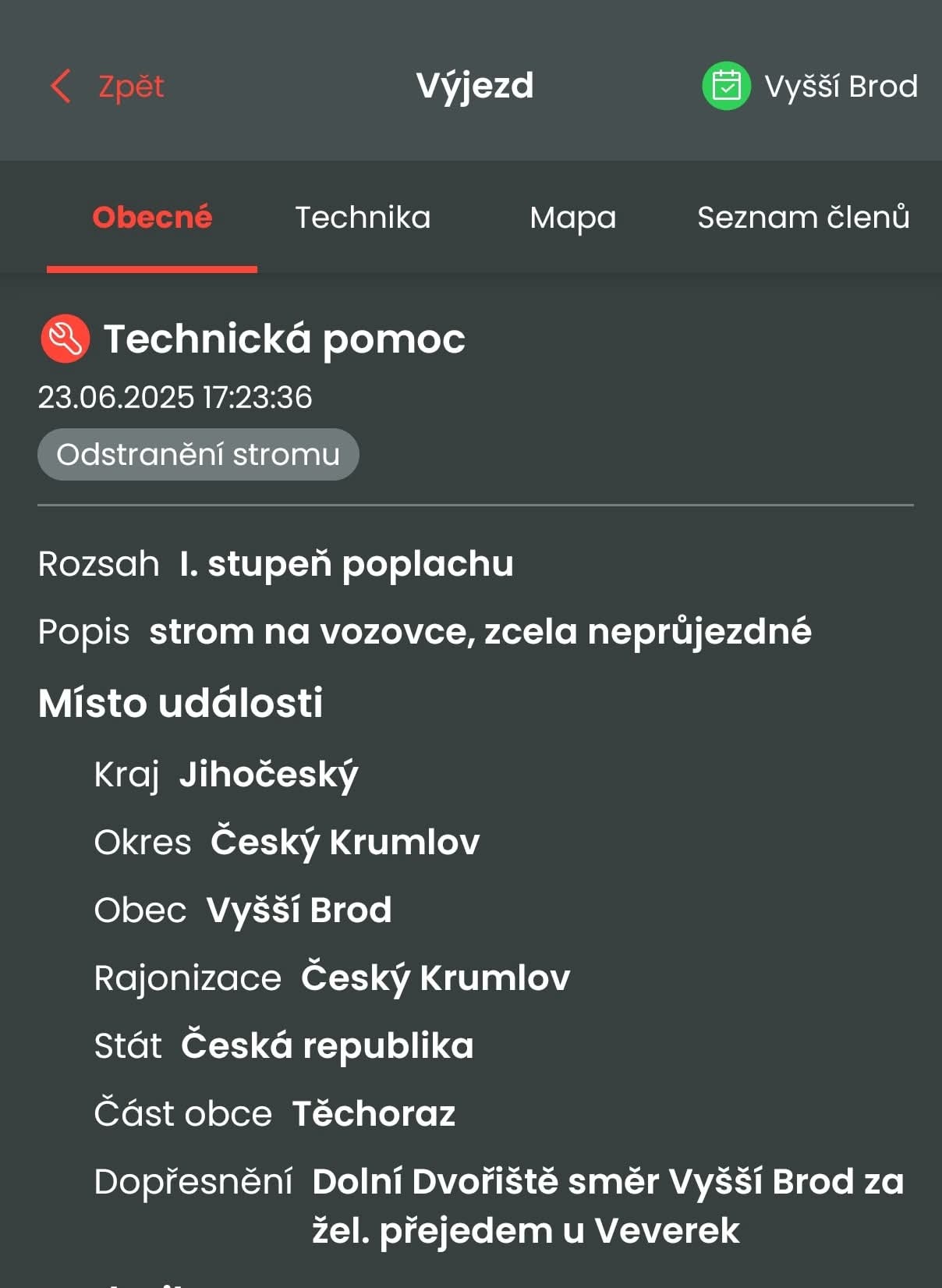Tap the date 23.06.2025 17:23:36
The height and width of the screenshot is (1288, 942).
pos(175,397)
